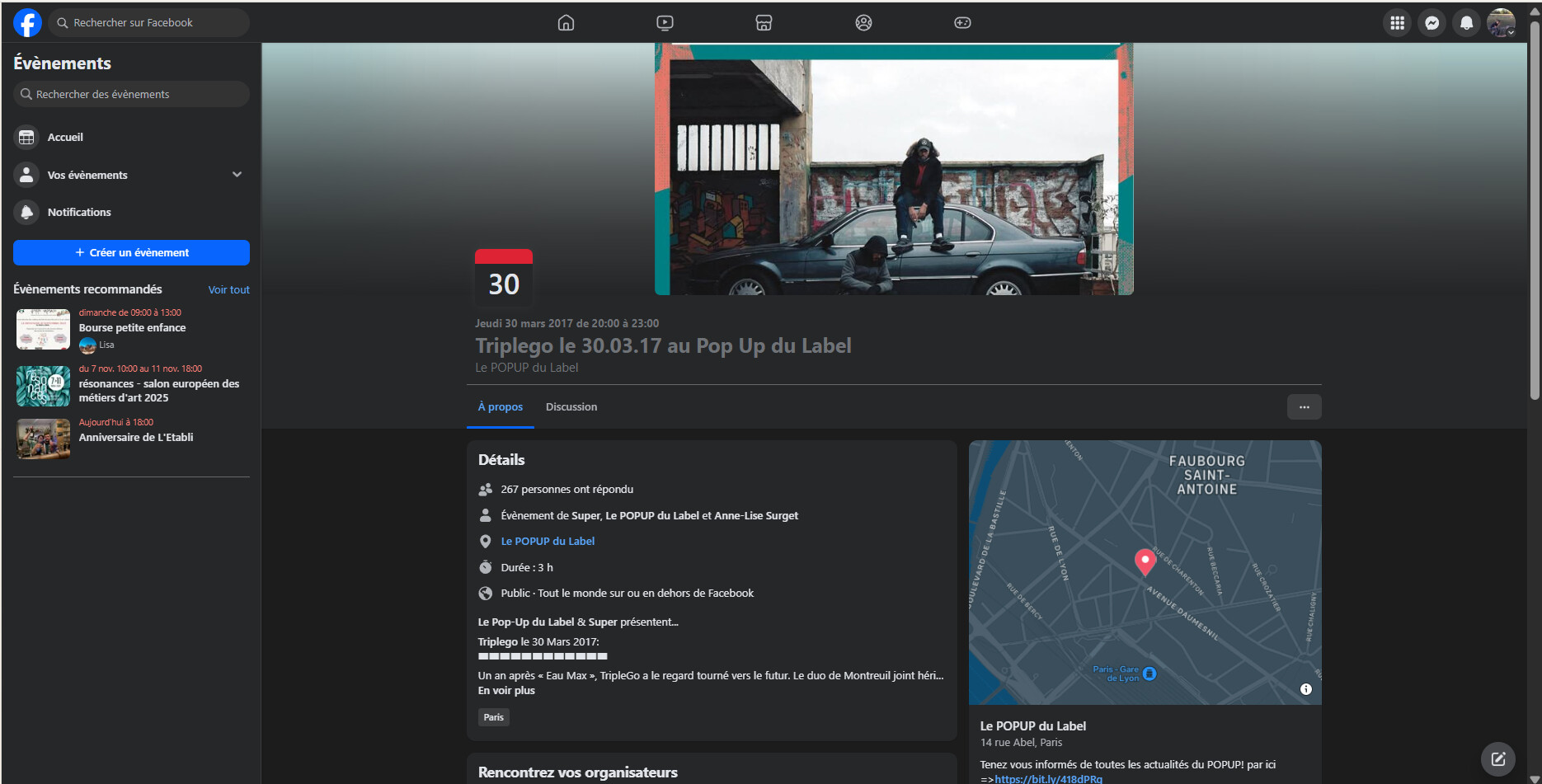
Task: Open the Home feed icon
Action: click(x=566, y=23)
